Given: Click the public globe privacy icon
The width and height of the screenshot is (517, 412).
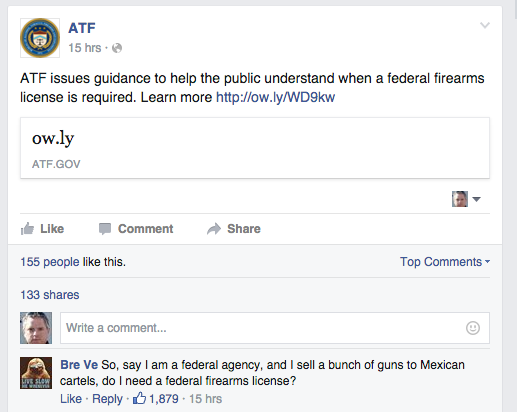Looking at the screenshot, I should (117, 48).
